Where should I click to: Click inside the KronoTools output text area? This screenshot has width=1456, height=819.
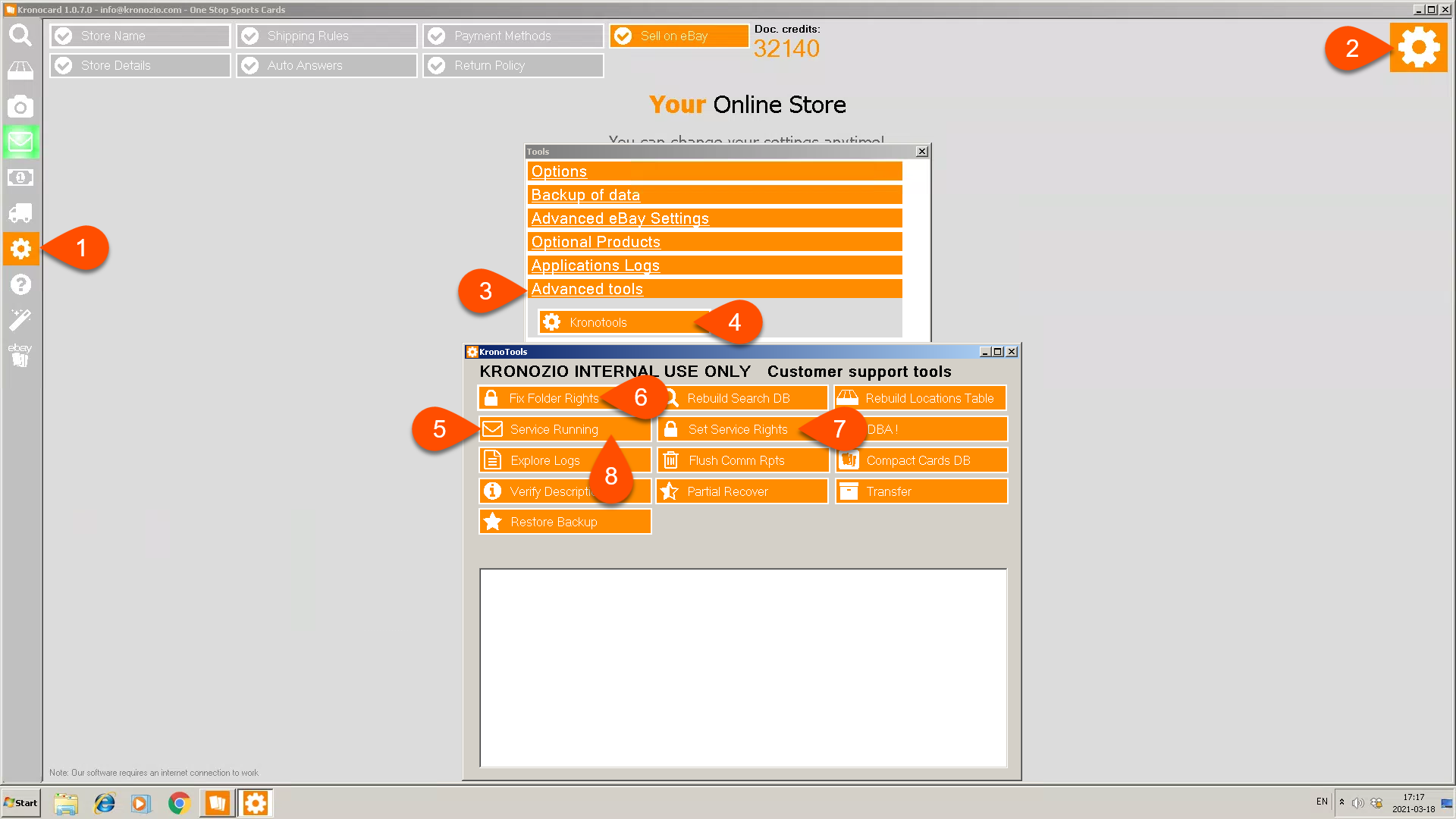coord(743,668)
